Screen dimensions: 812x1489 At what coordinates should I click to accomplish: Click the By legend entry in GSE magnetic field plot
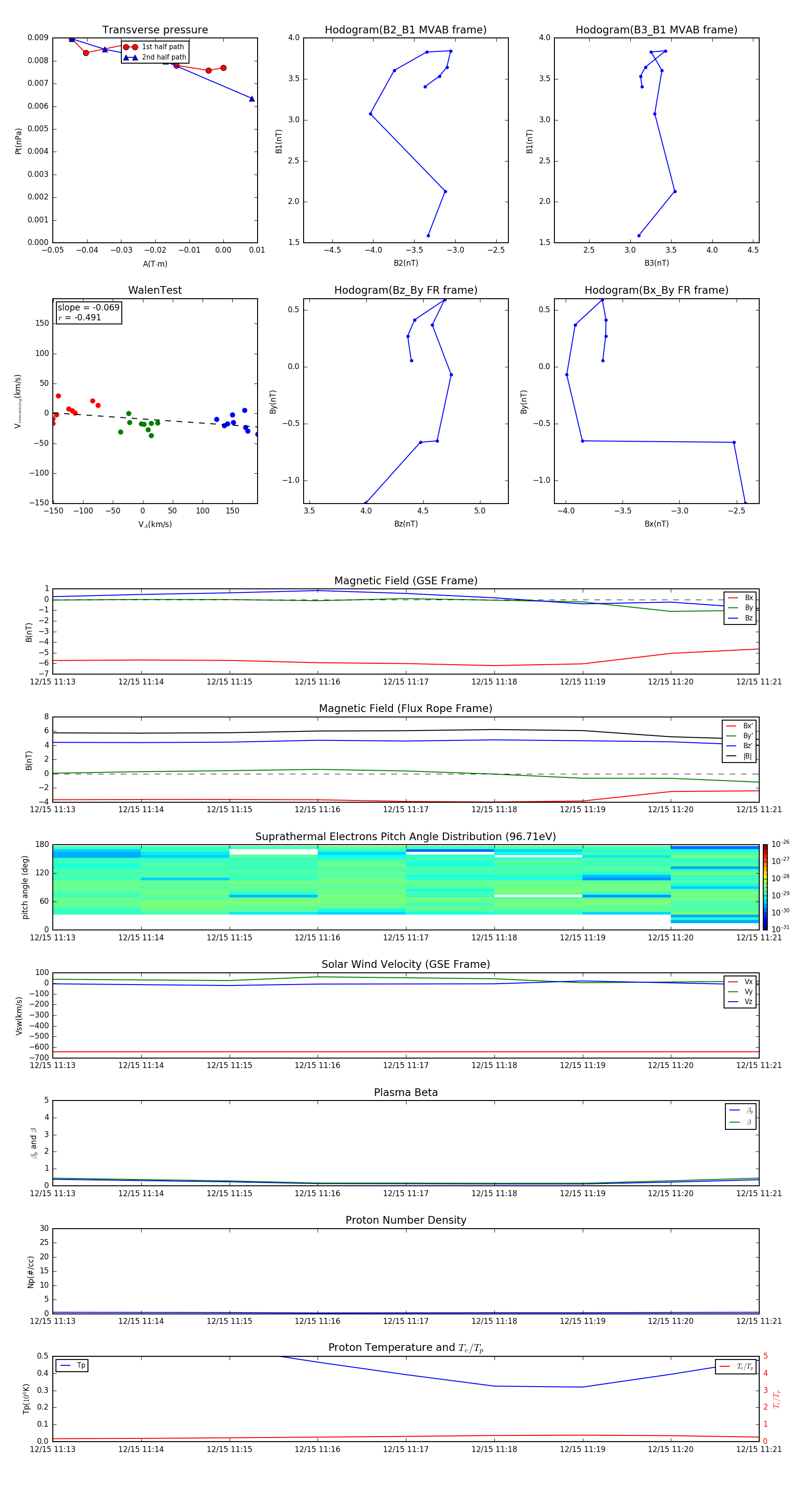tap(740, 607)
